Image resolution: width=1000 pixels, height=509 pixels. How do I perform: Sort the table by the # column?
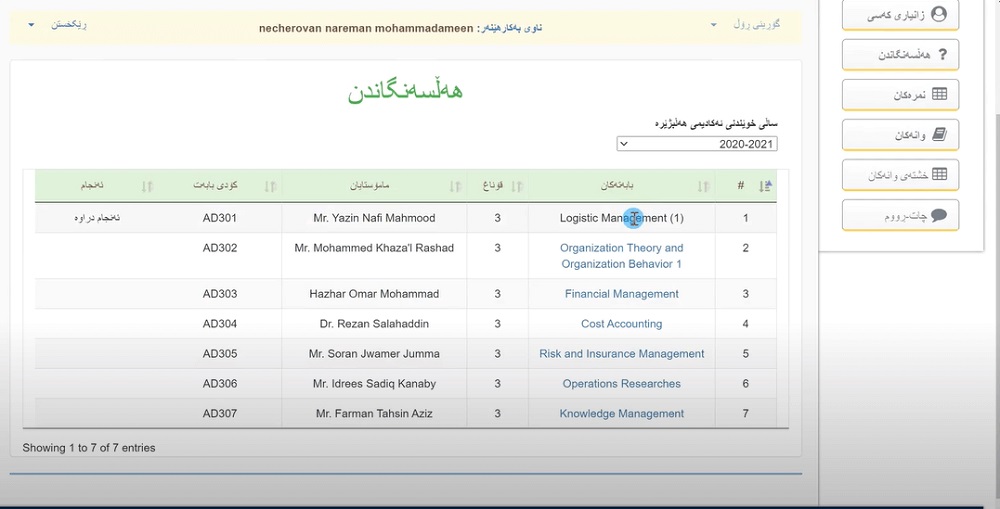tap(765, 186)
